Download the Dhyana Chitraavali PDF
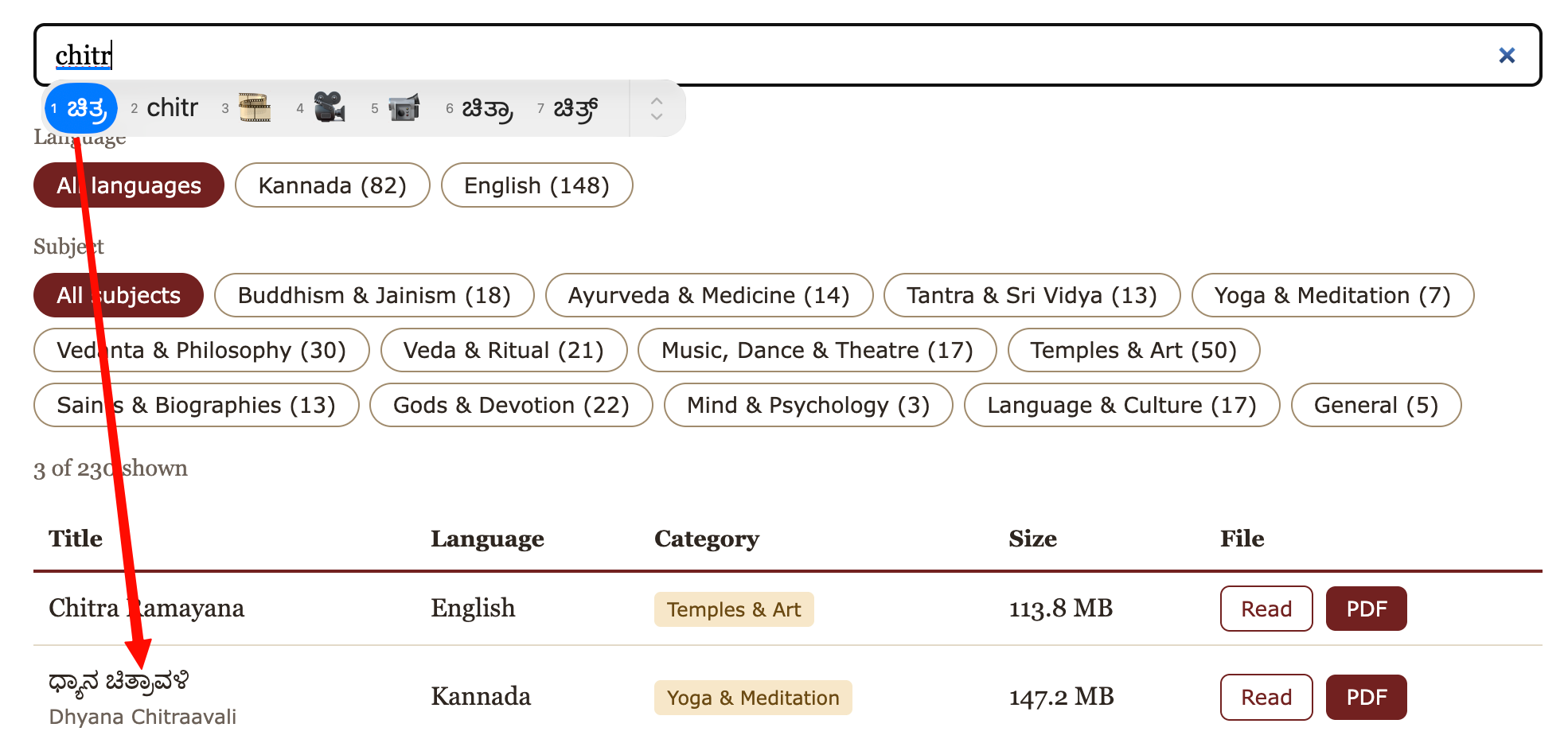The height and width of the screenshot is (743, 1568). [x=1367, y=697]
